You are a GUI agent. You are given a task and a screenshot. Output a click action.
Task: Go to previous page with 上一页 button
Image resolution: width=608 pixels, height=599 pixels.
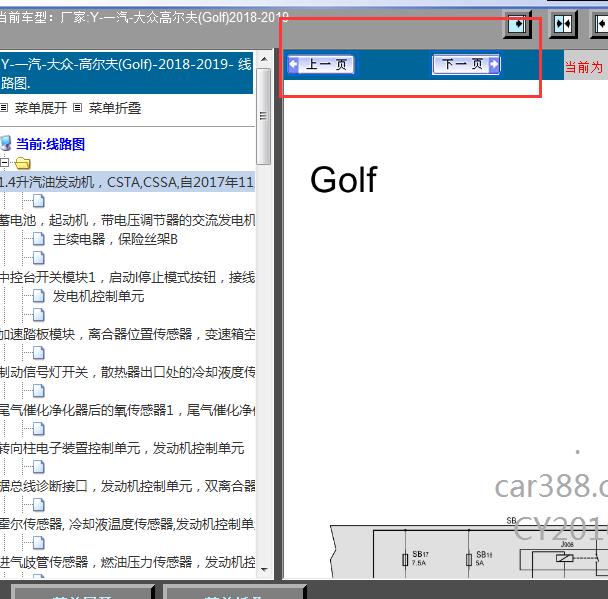tap(321, 64)
